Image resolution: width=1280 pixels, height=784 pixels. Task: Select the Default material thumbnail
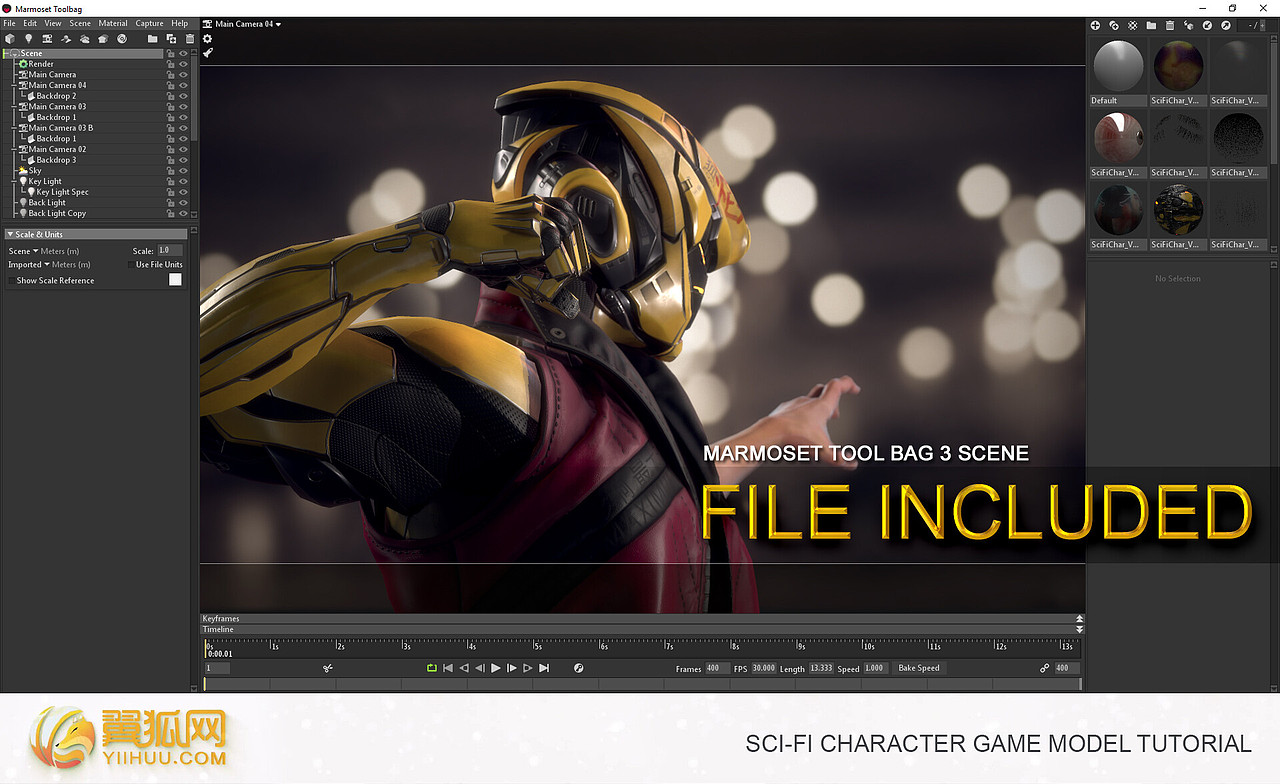click(x=1118, y=67)
